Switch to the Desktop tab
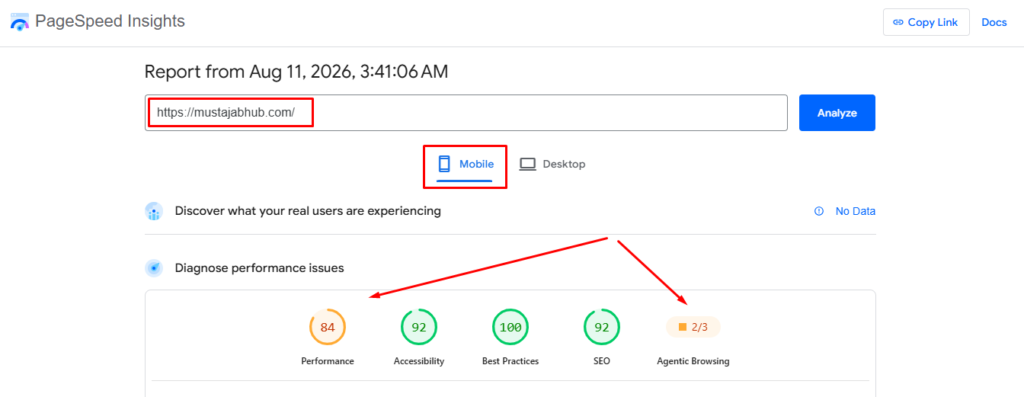Viewport: 1024px width, 397px height. coord(552,165)
